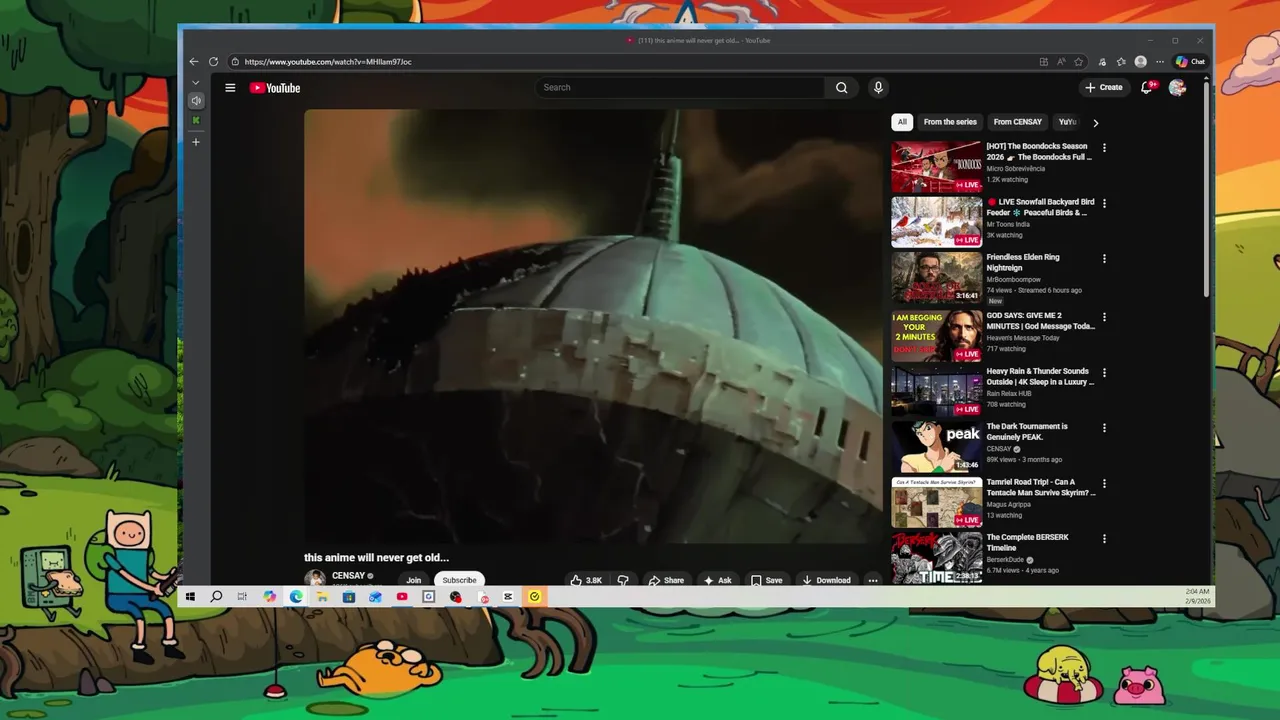Open the Snowfall Backyard Bird Feeder thumbnail
The width and height of the screenshot is (1280, 720).
pyautogui.click(x=936, y=222)
